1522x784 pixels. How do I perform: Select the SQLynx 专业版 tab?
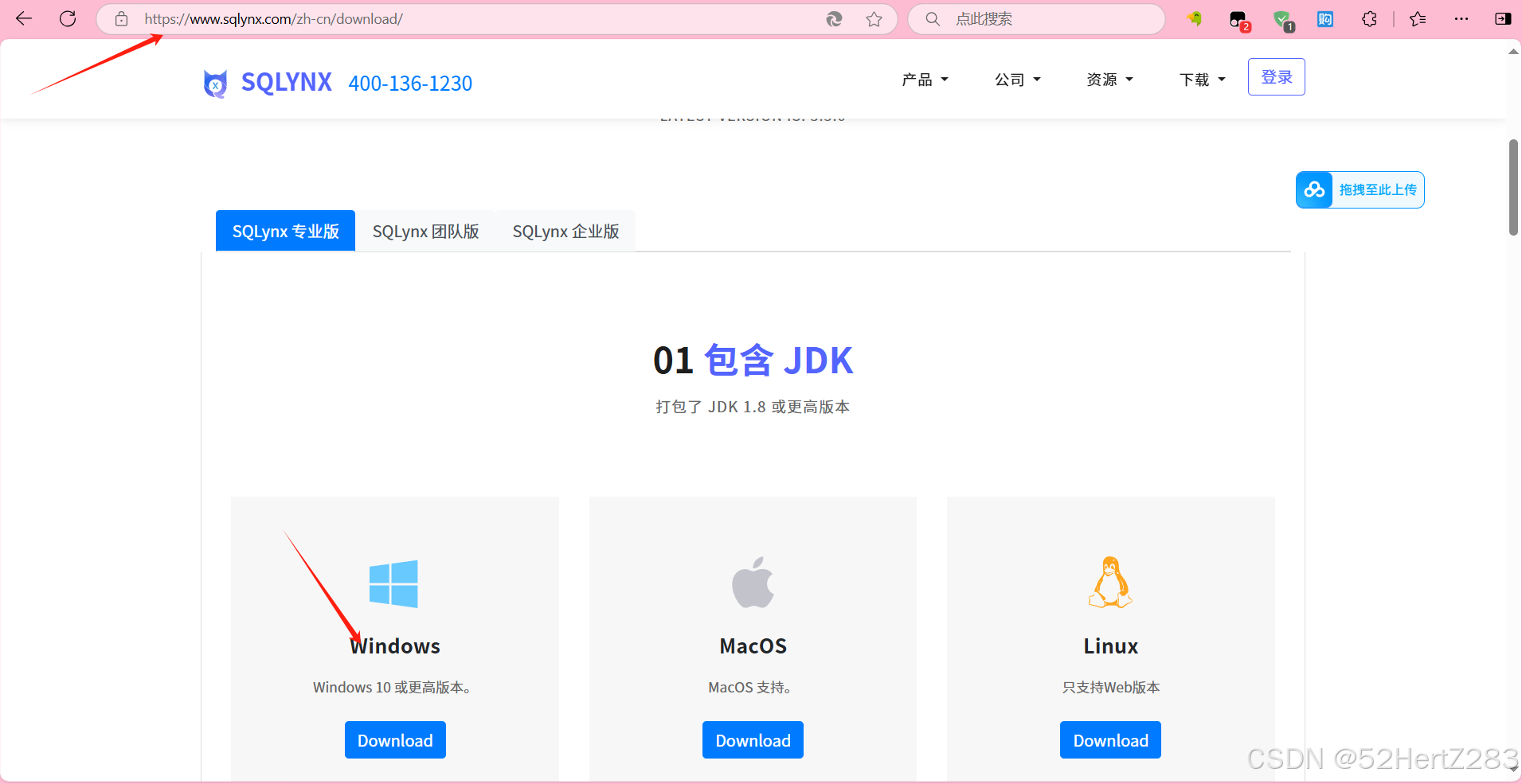click(285, 231)
